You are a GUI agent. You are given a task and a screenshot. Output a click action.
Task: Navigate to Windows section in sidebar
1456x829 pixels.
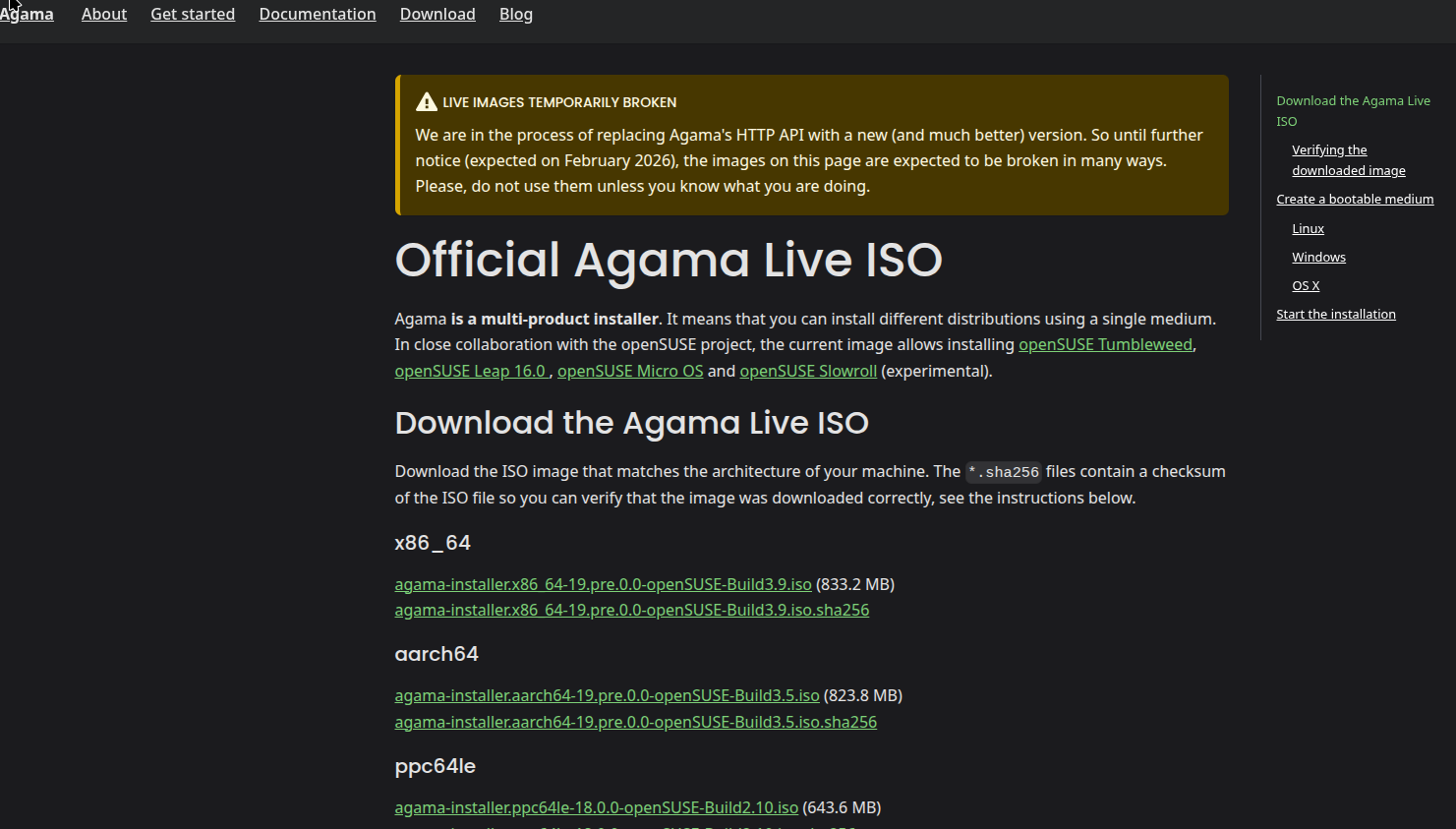[1318, 257]
